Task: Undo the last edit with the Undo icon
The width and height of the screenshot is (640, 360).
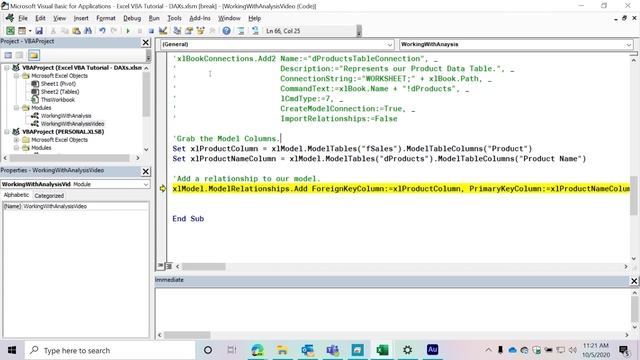Action: pos(102,31)
